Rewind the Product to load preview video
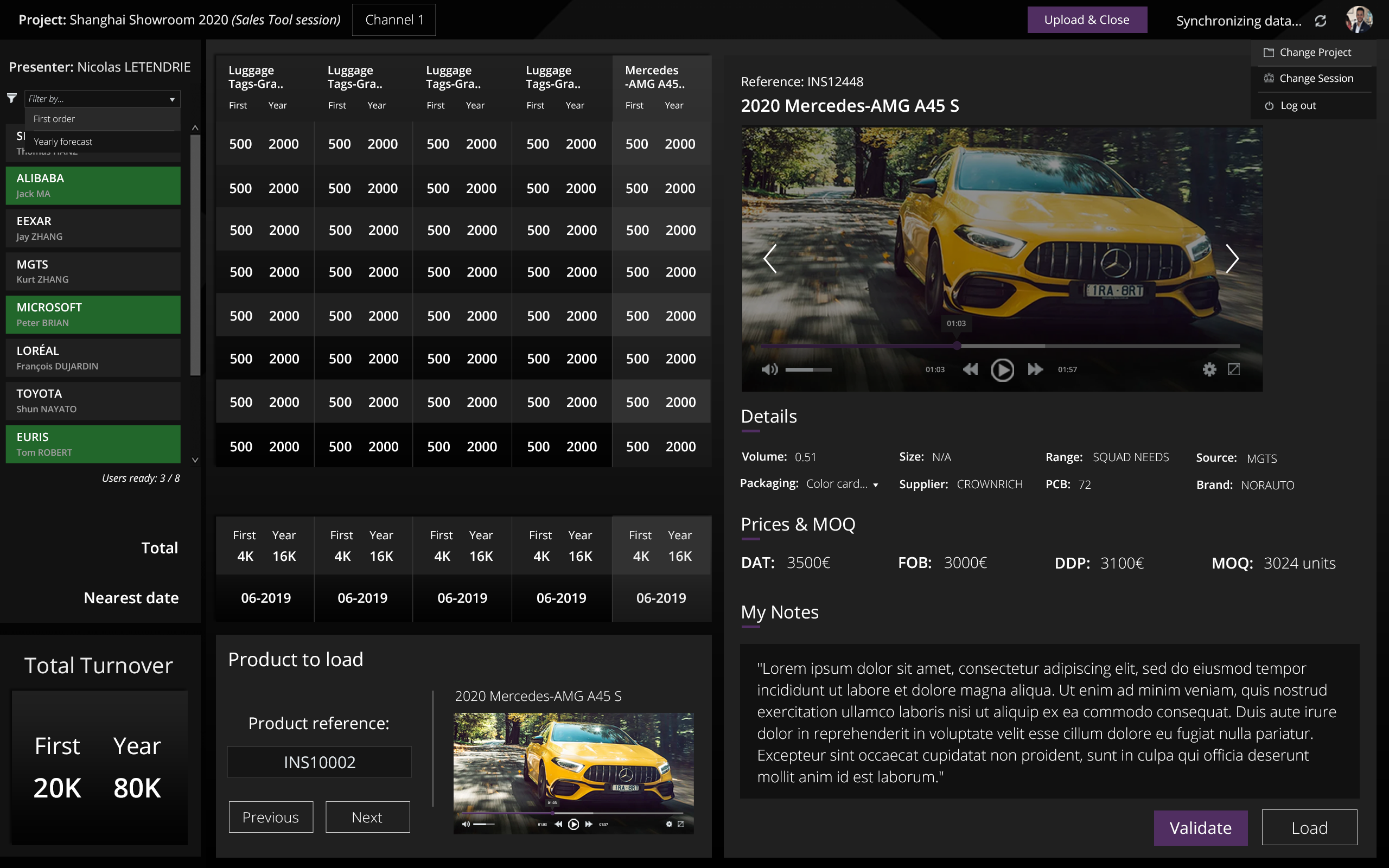1389x868 pixels. pyautogui.click(x=558, y=825)
